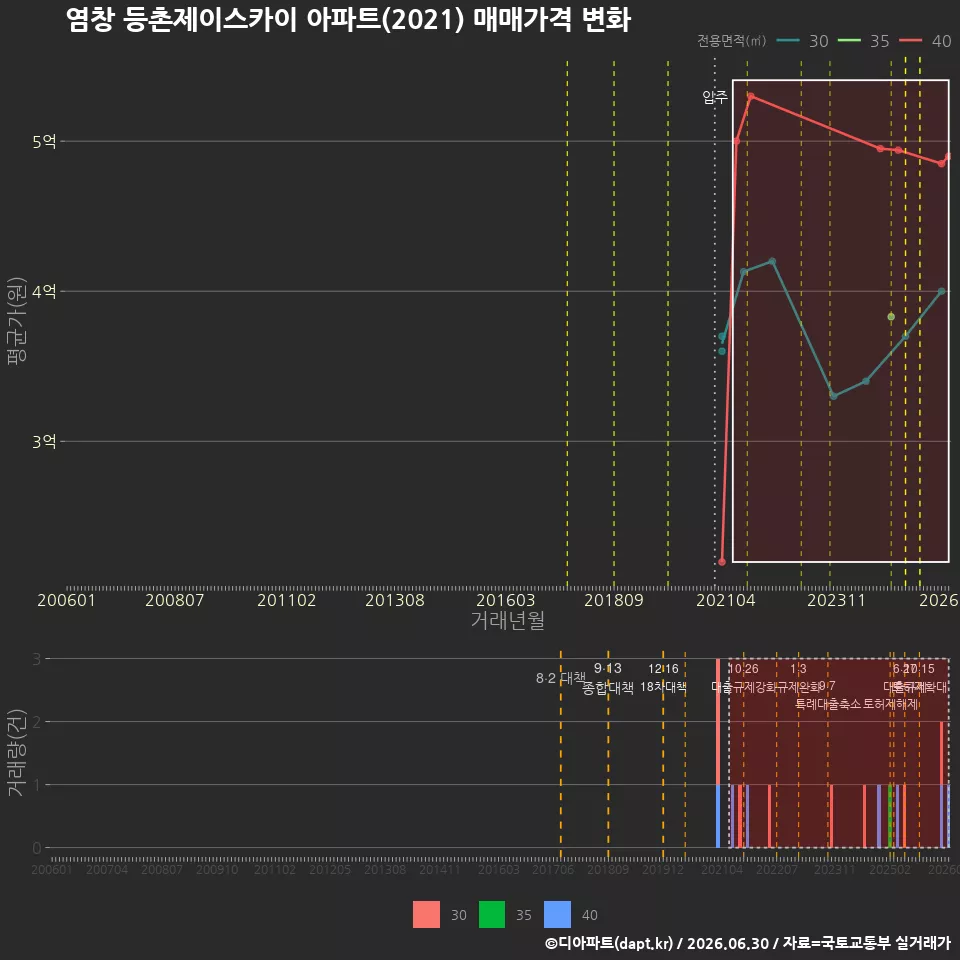The width and height of the screenshot is (960, 960).
Task: Click the 10·26 annotation label
Action: (743, 669)
